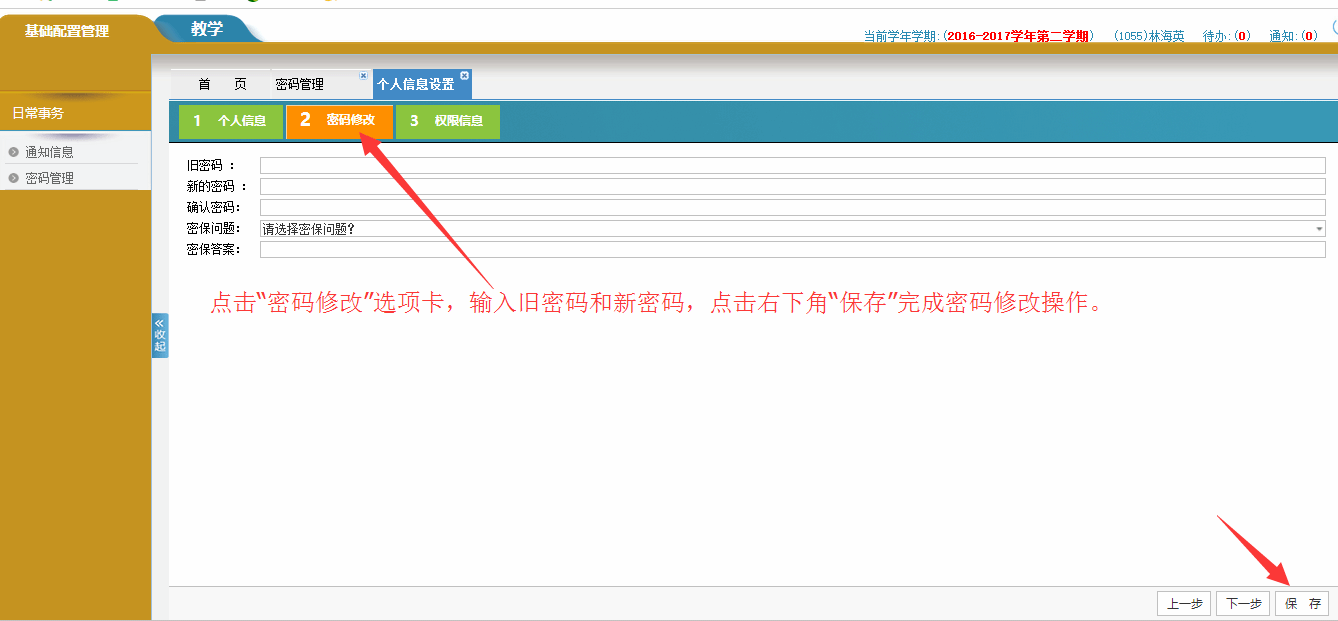Open the 密保问题 dropdown arrow
This screenshot has height=621, width=1338.
point(1319,229)
